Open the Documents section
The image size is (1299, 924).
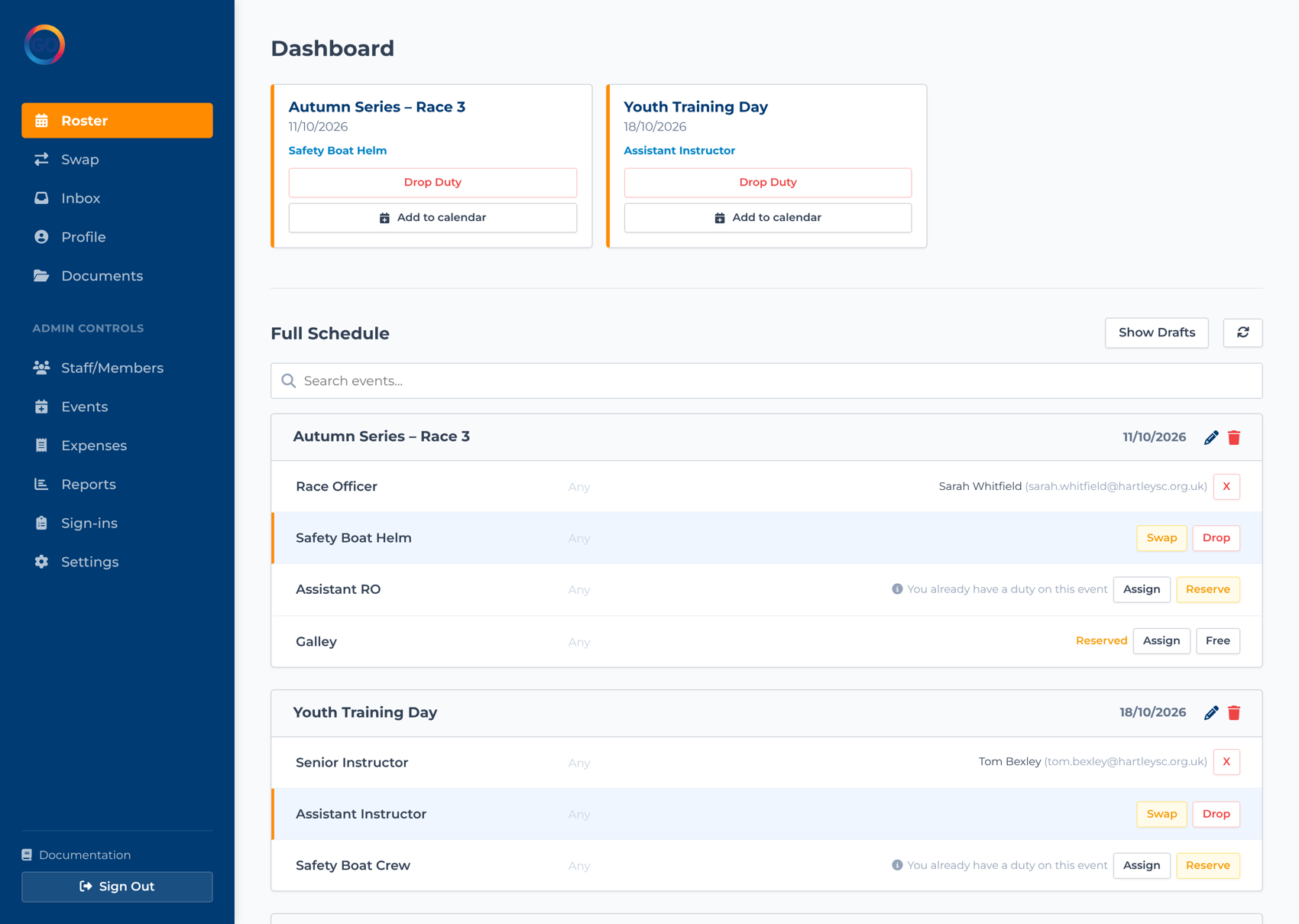117,276
